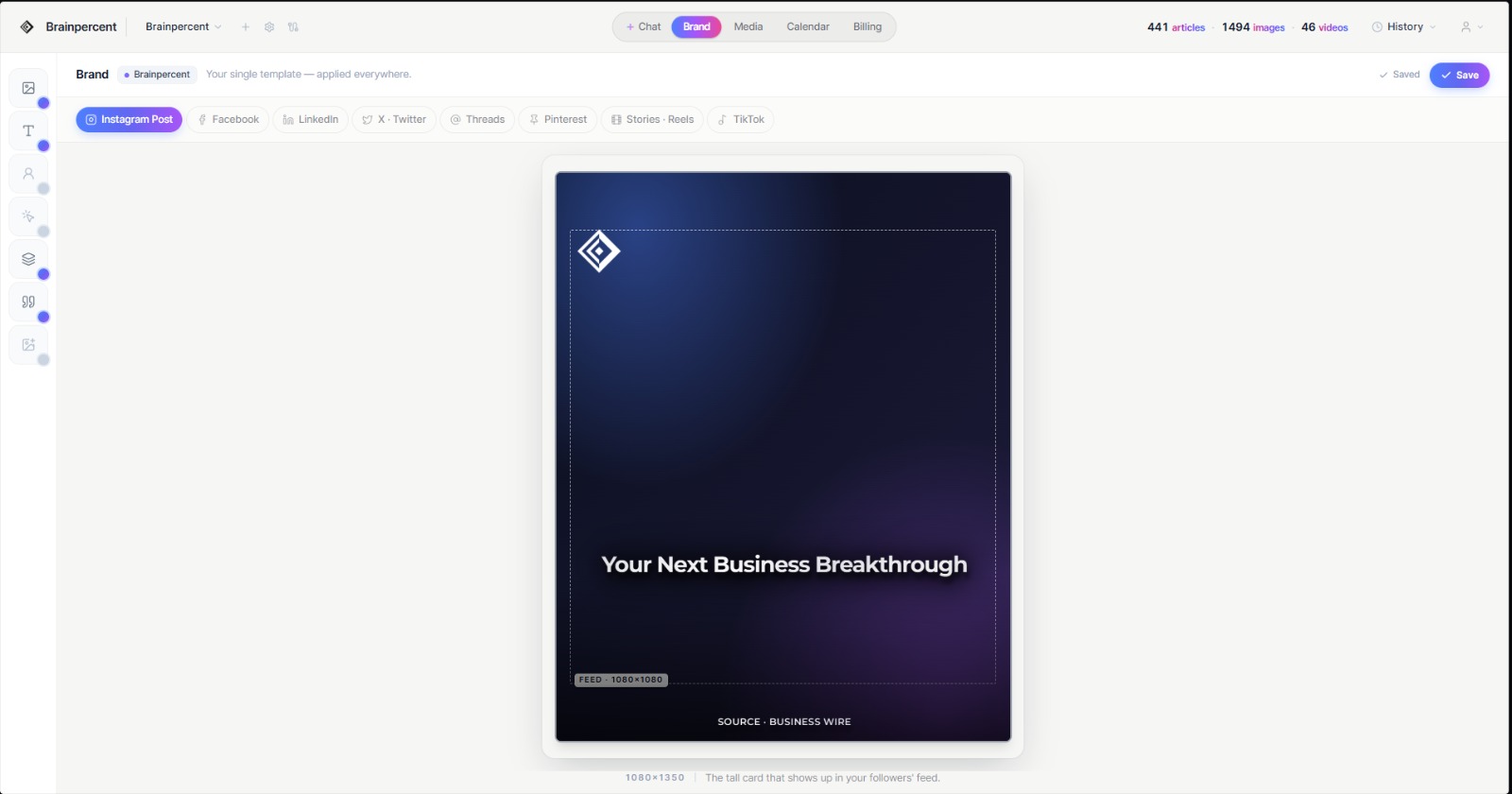The image size is (1512, 794).
Task: Select the Stories · Reels format
Action: click(652, 119)
